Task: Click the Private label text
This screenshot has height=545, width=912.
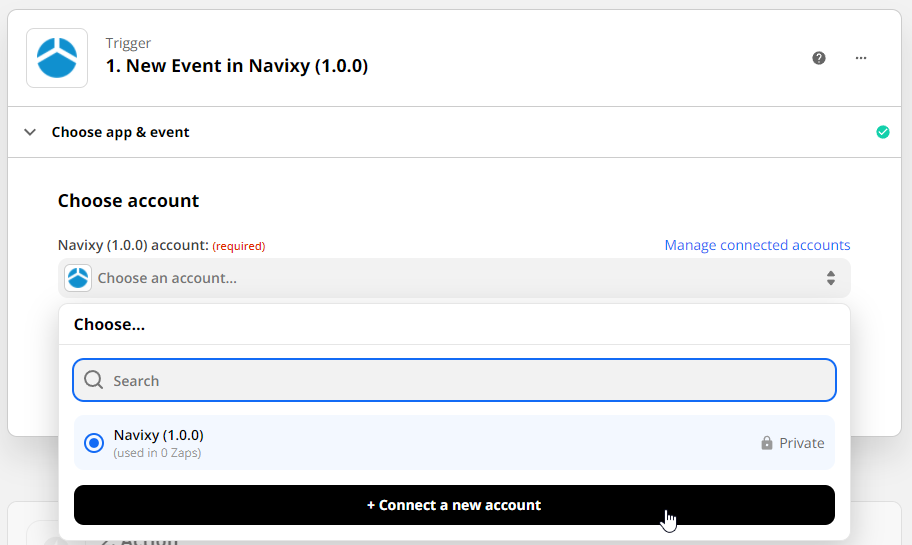Action: [801, 443]
